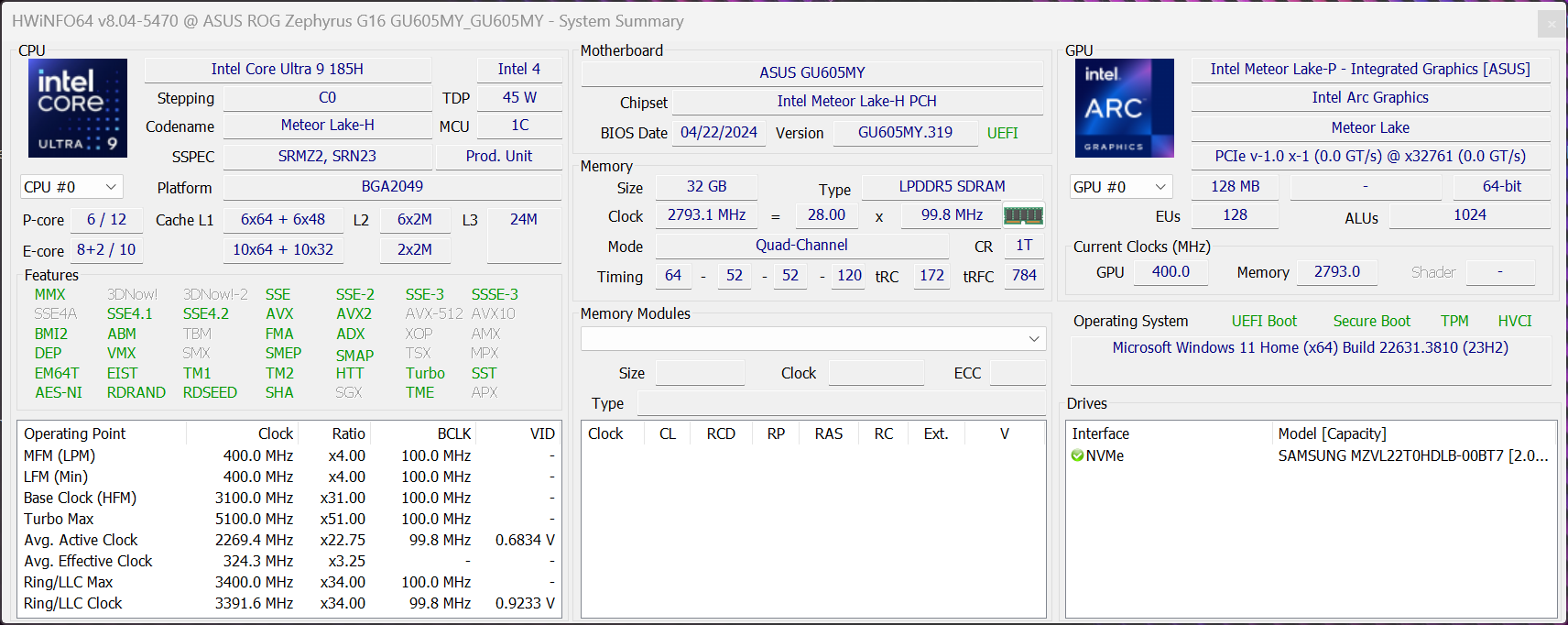The height and width of the screenshot is (625, 1568).
Task: Click the memory module chip icon
Action: pyautogui.click(x=1023, y=215)
